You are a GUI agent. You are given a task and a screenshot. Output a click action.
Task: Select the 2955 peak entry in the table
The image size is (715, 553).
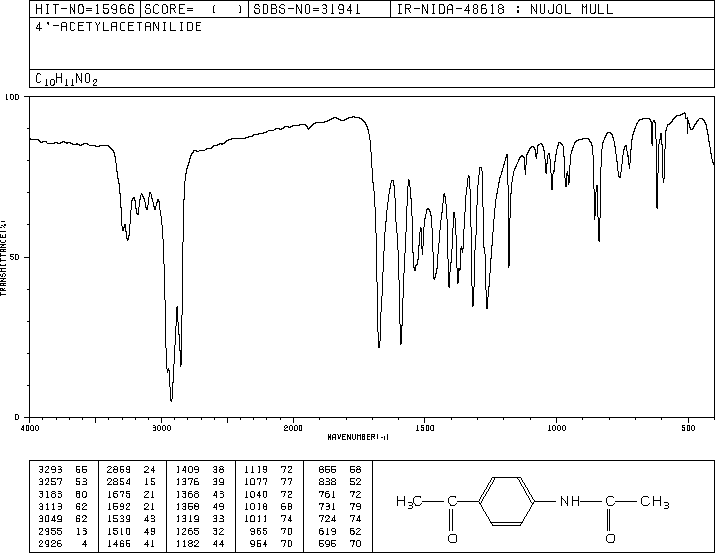63,532
